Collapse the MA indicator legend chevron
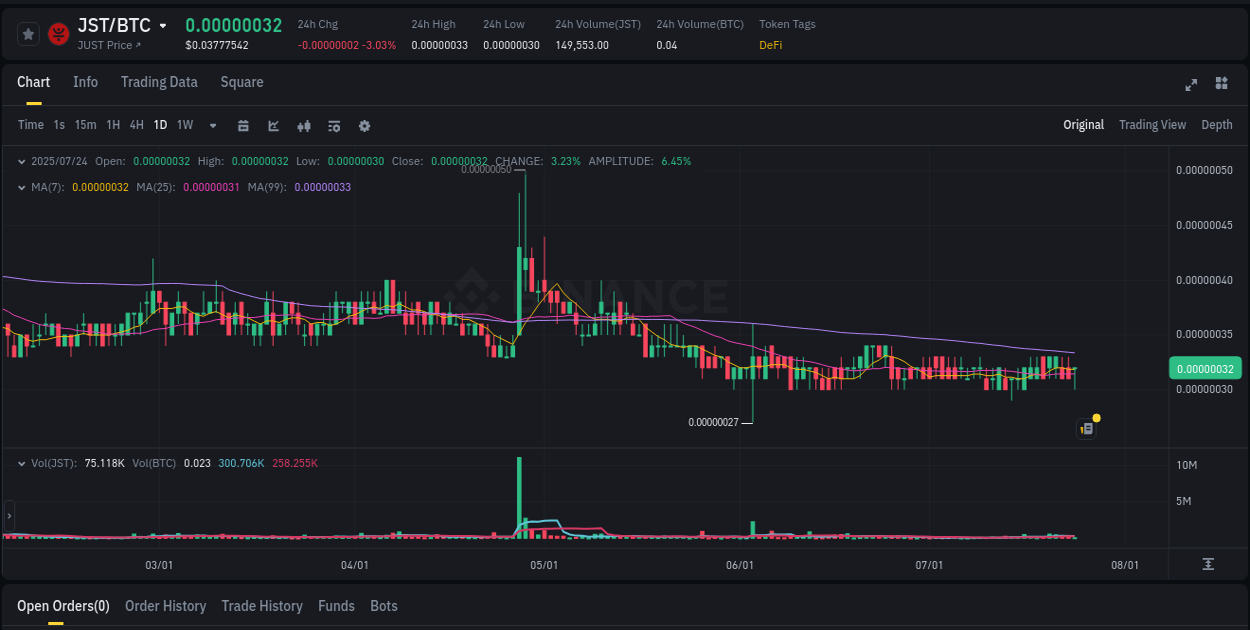 (22, 186)
